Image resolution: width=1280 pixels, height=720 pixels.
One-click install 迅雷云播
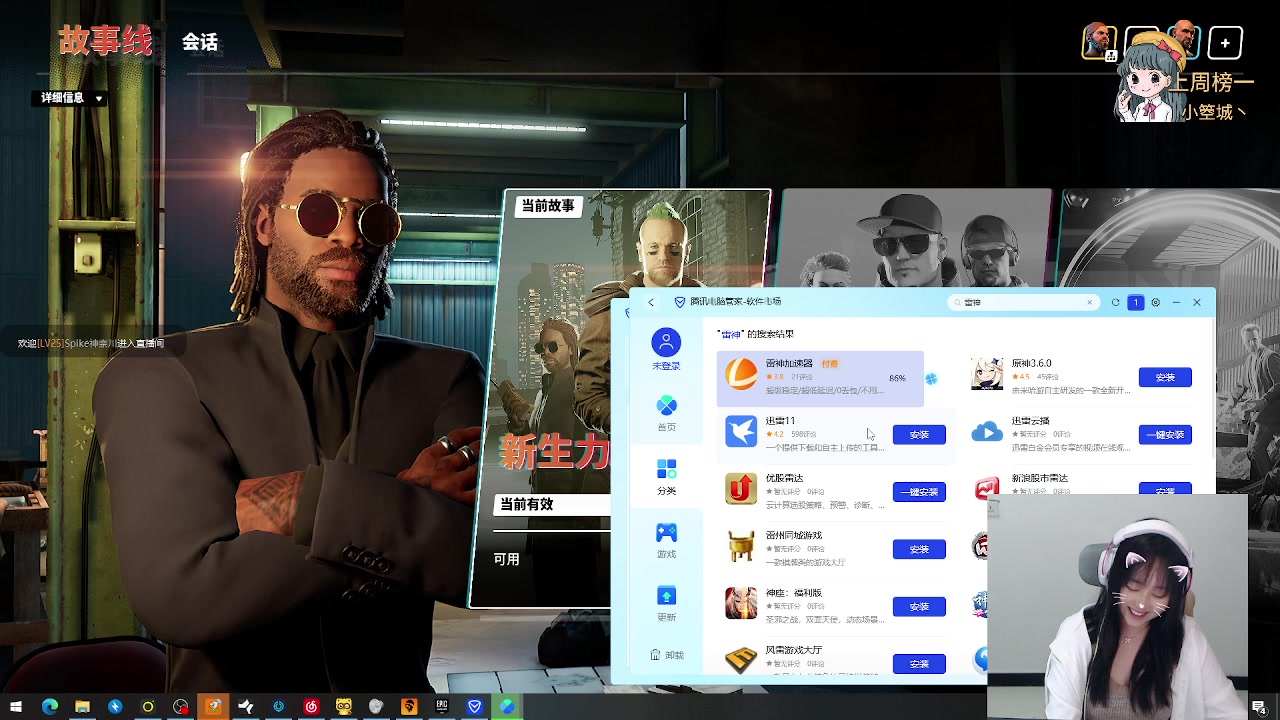coord(1165,435)
